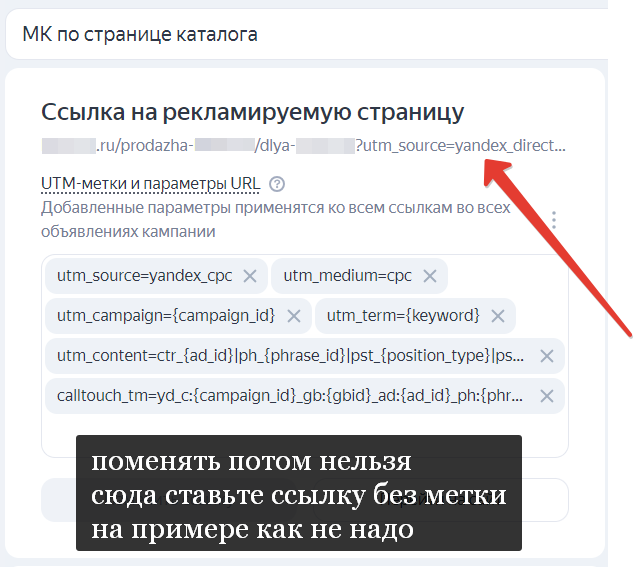Select the utm_content=ctr_{ad_id} chip text
634x567 pixels.
point(290,355)
